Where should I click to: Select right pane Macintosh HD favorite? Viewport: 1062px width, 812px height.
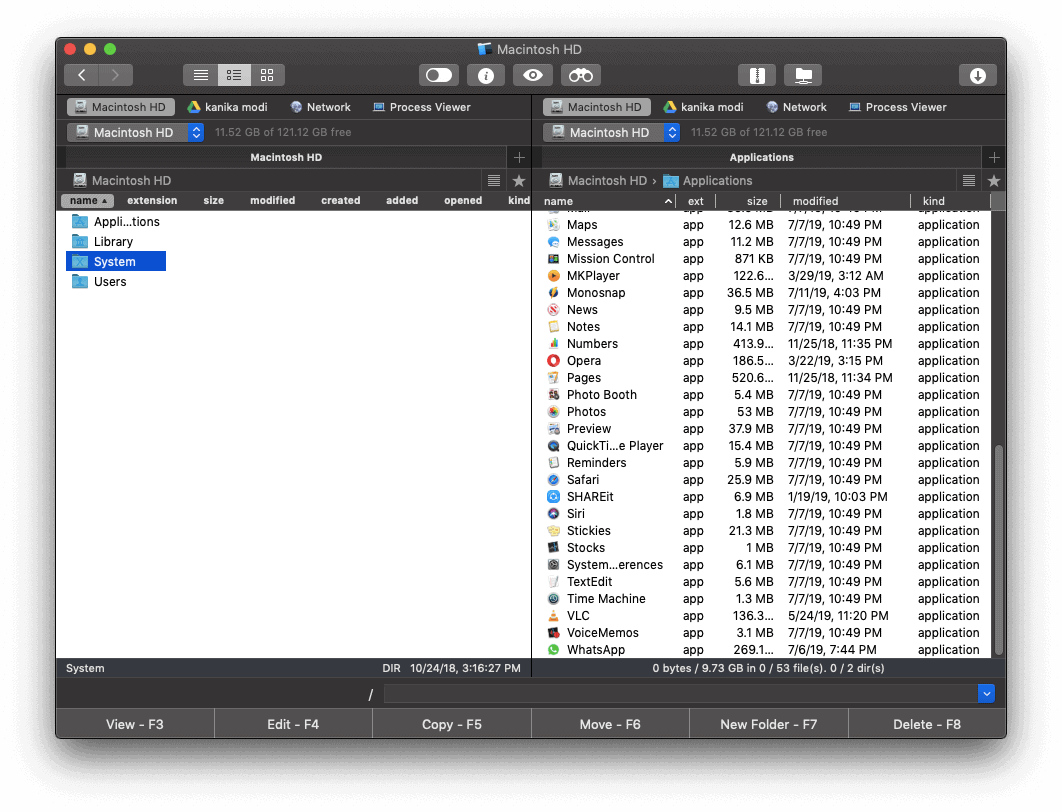pyautogui.click(x=597, y=107)
